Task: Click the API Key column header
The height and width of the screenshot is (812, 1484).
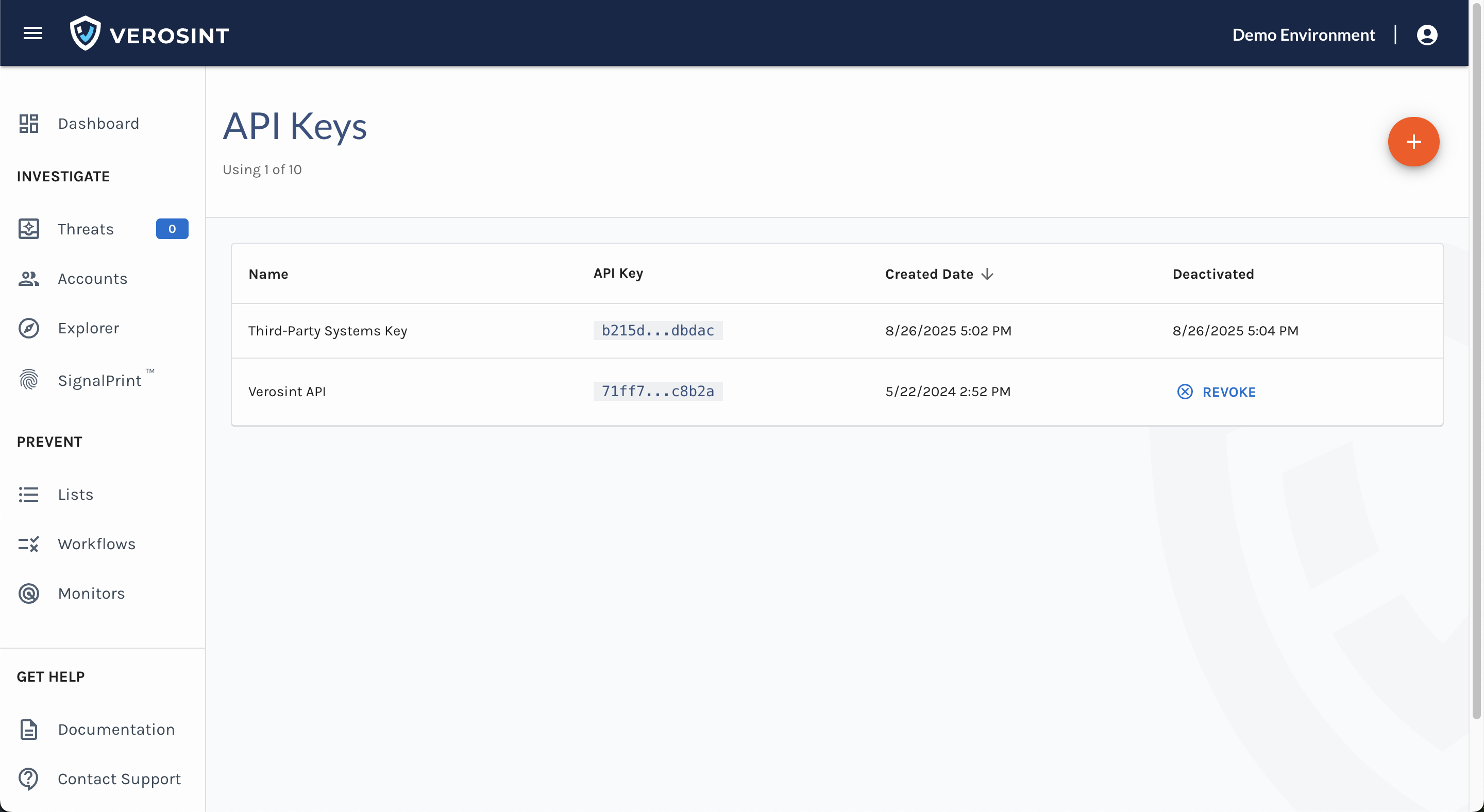Action: click(x=618, y=274)
